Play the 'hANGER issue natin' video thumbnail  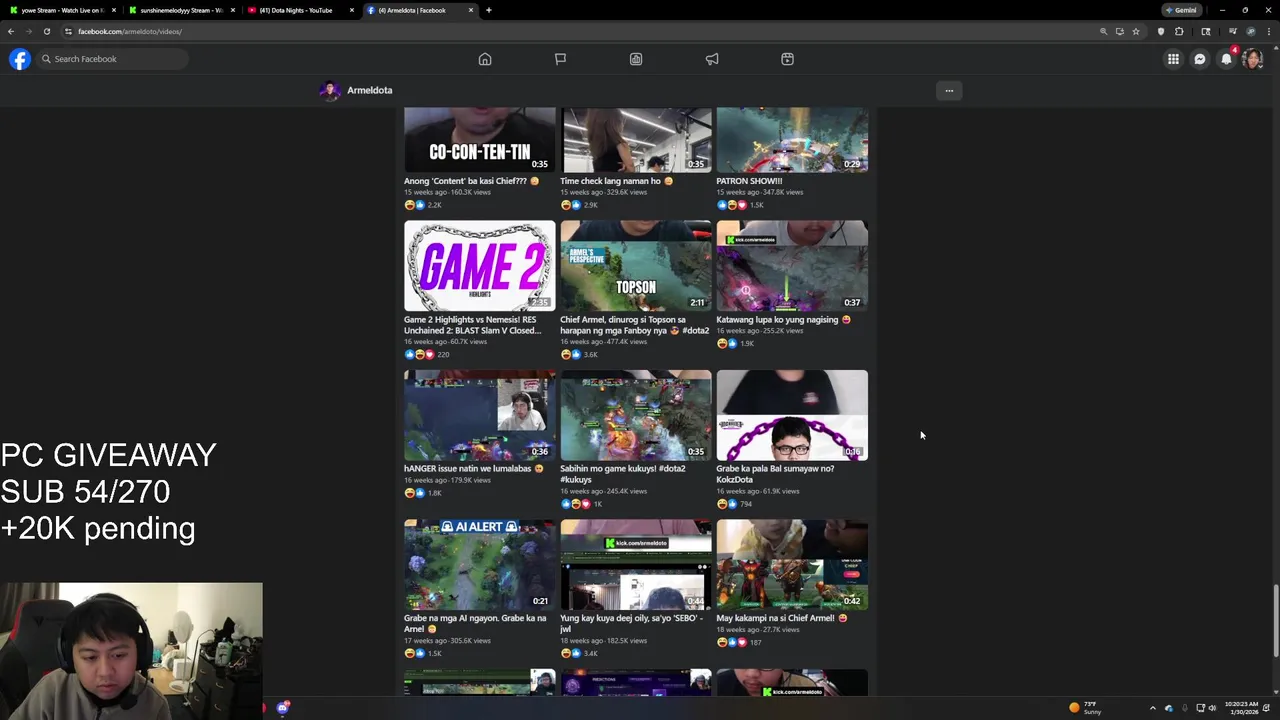(479, 415)
